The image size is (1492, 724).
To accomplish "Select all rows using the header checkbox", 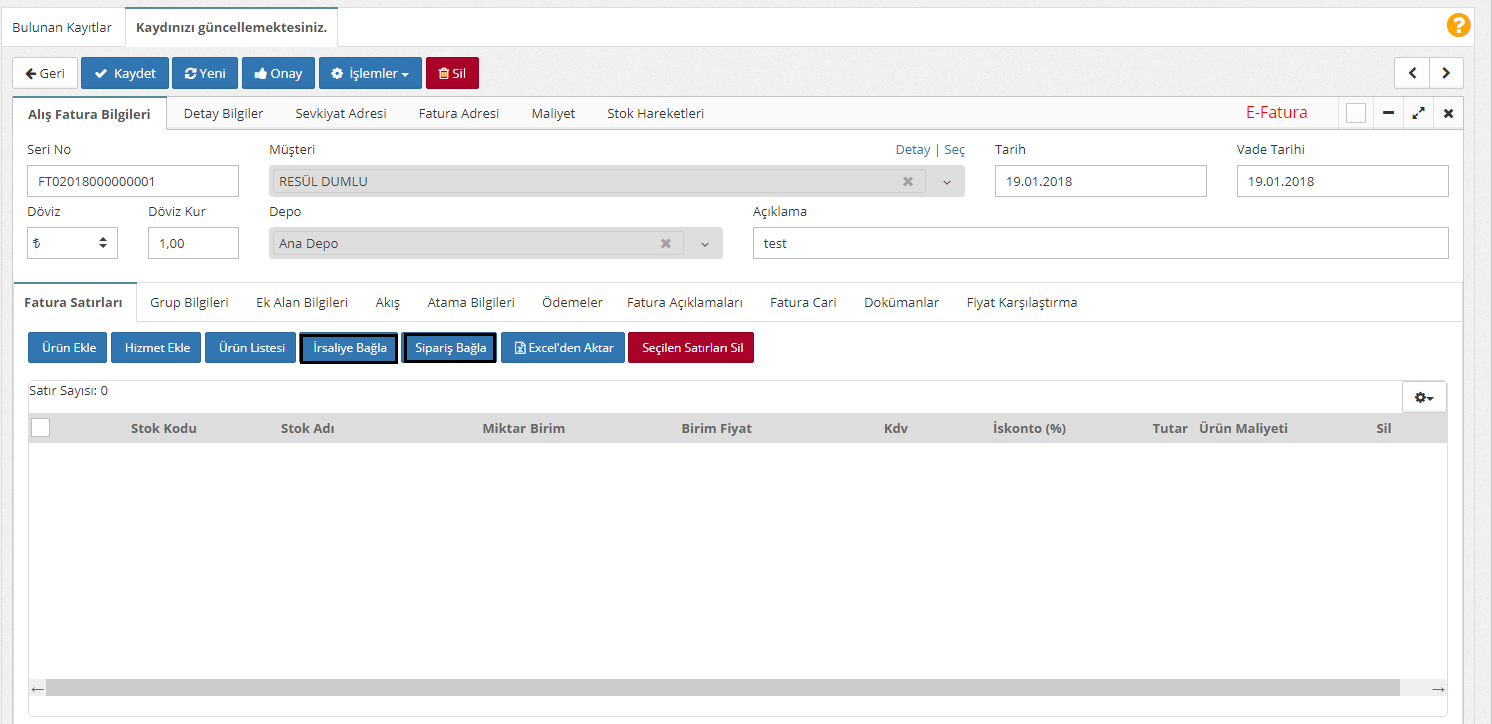I will tap(41, 428).
